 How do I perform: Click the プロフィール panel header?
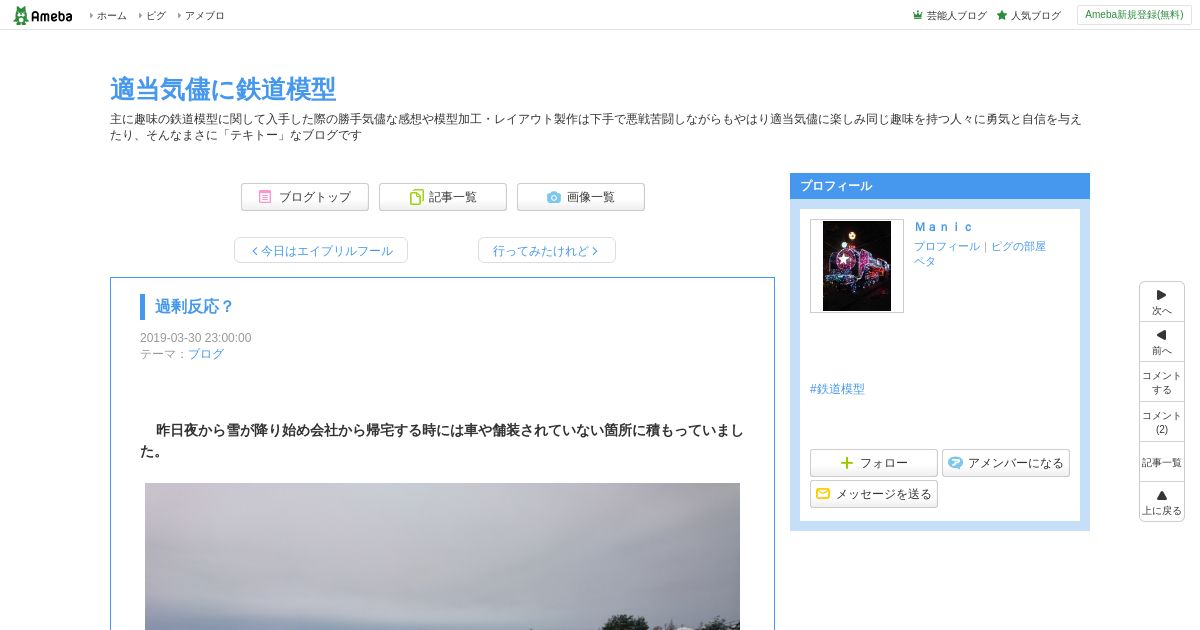[x=940, y=186]
